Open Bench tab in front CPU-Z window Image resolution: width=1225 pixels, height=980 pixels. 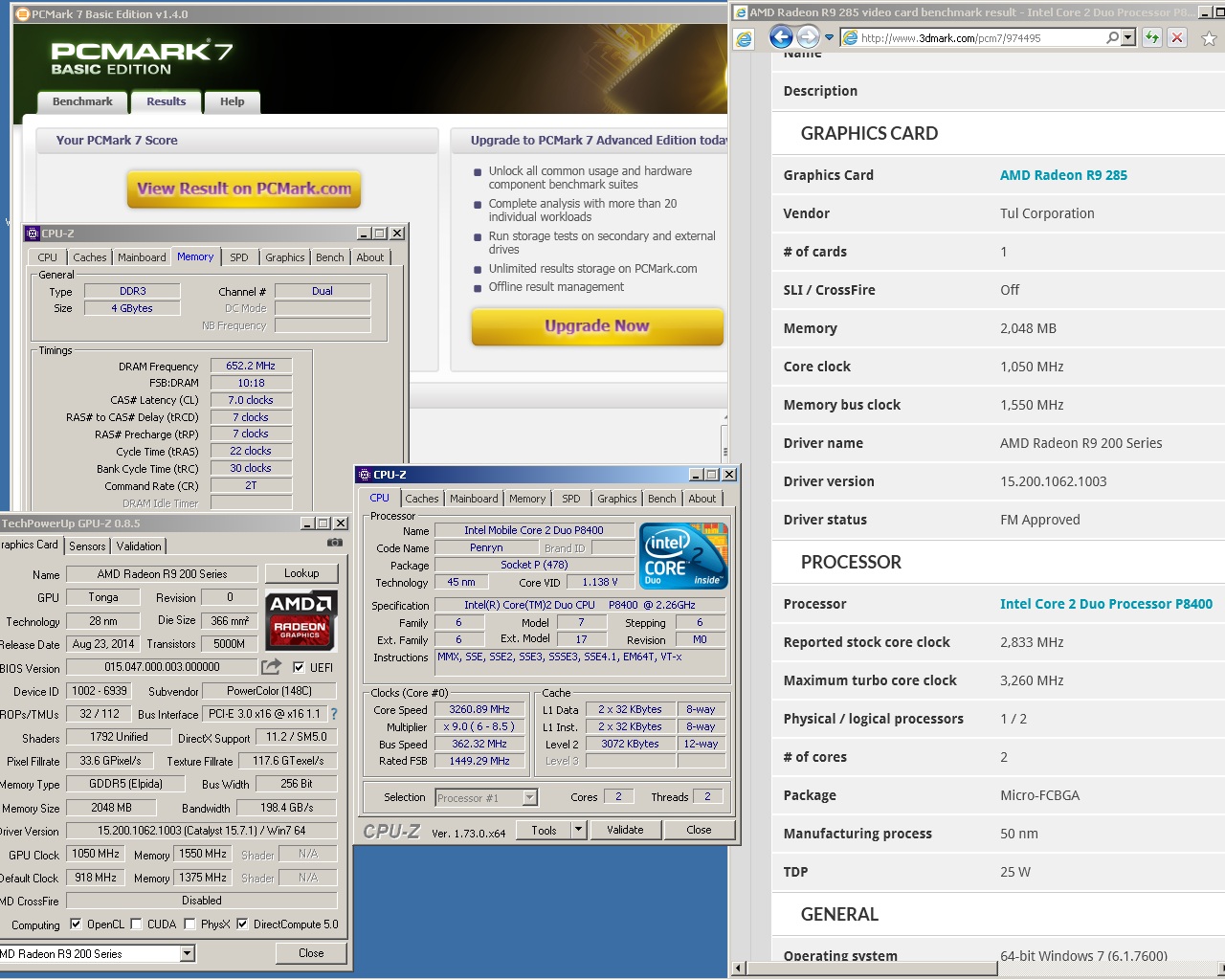coord(661,499)
